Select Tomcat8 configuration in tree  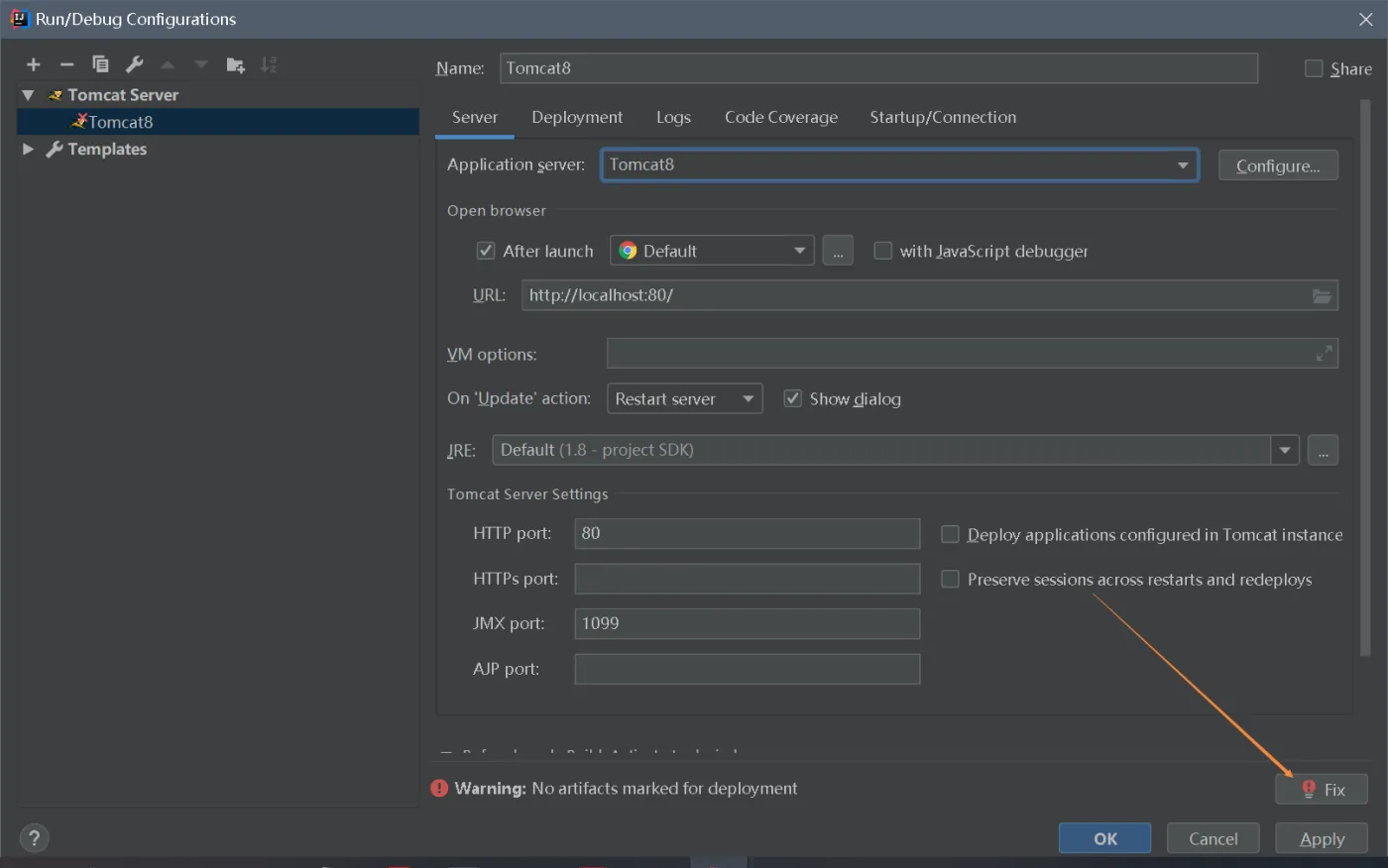[x=218, y=122]
